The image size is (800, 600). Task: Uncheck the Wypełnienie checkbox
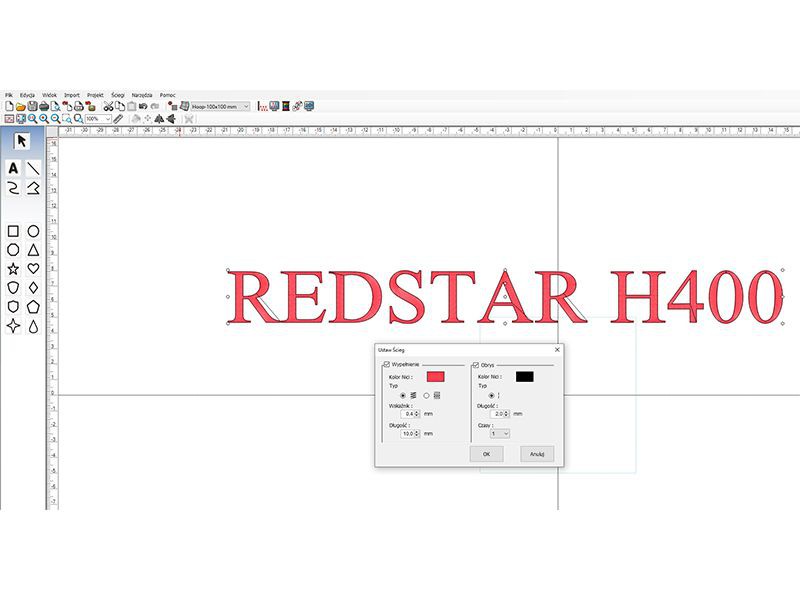(x=387, y=364)
